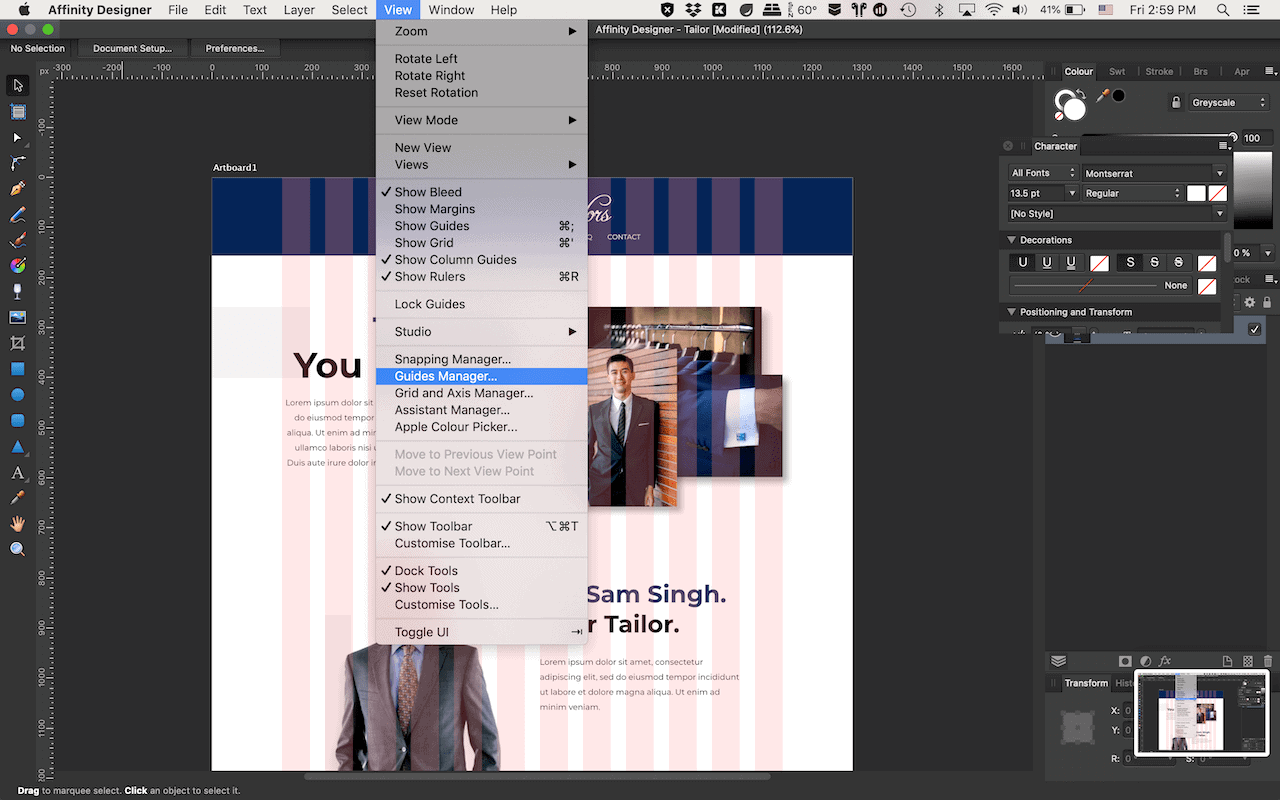Select the Artboard tool
Image resolution: width=1280 pixels, height=800 pixels.
[x=17, y=111]
